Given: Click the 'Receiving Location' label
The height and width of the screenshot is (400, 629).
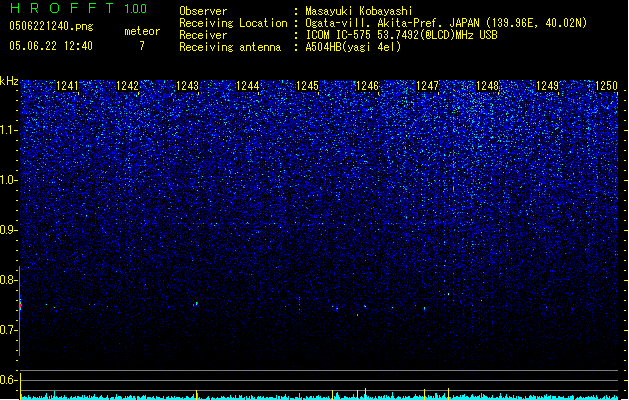Looking at the screenshot, I should coord(233,23).
